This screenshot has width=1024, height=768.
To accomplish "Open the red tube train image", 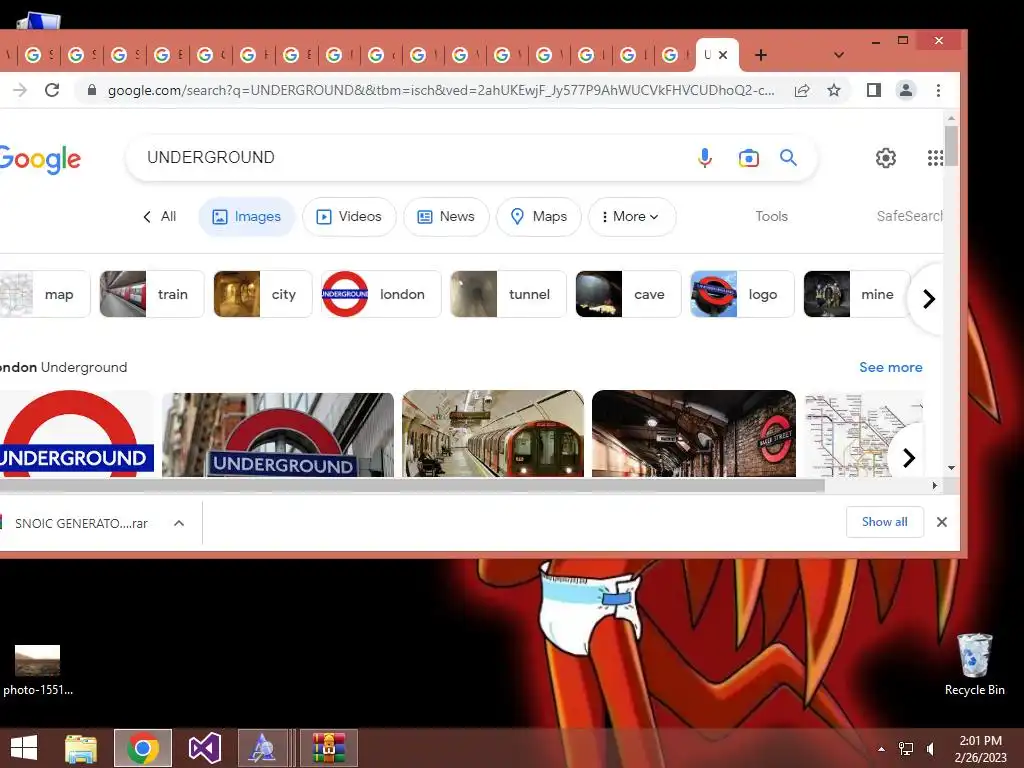I will [x=493, y=434].
